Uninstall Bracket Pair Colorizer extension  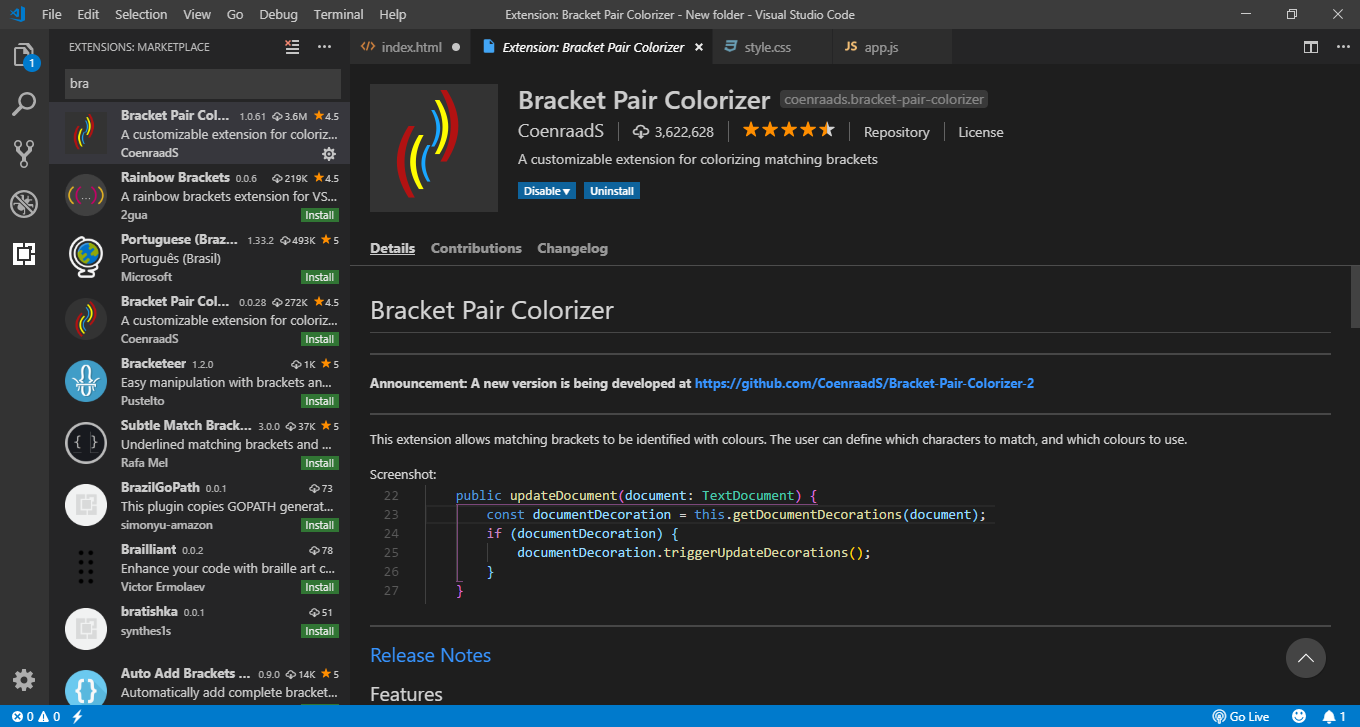point(611,191)
